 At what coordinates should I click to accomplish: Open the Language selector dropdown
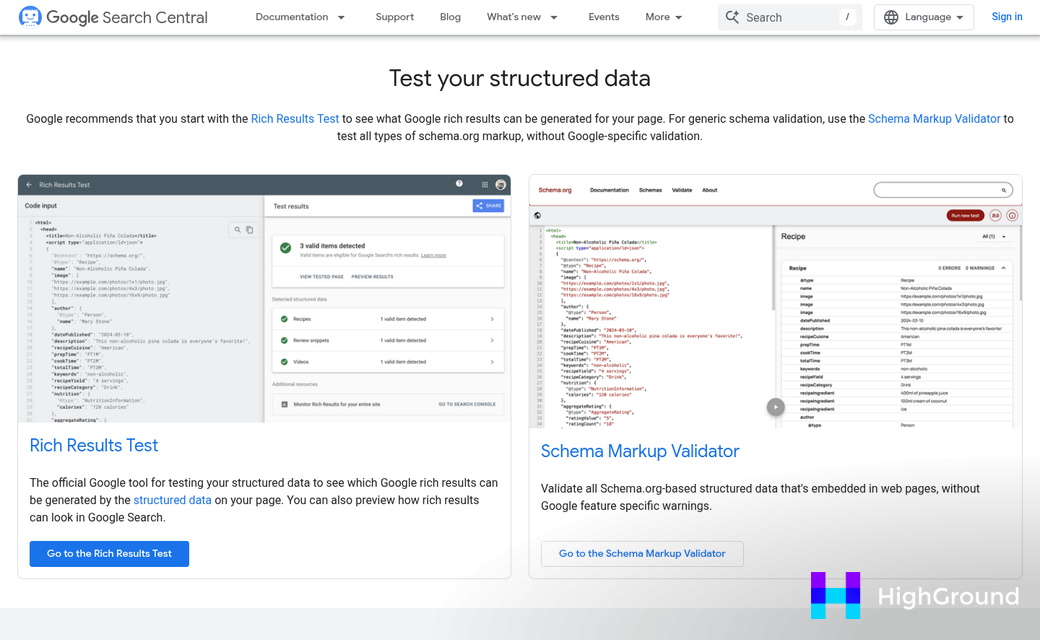[924, 17]
